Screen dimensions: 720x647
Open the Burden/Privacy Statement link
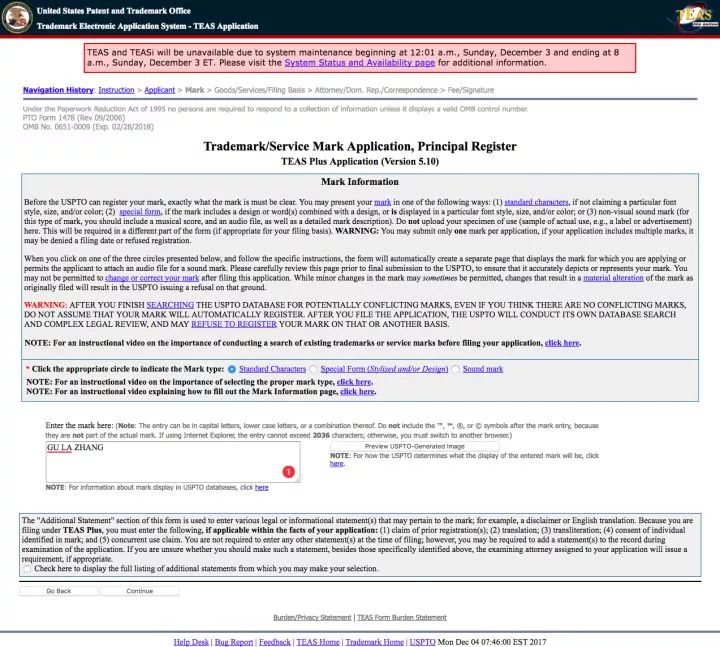point(312,617)
